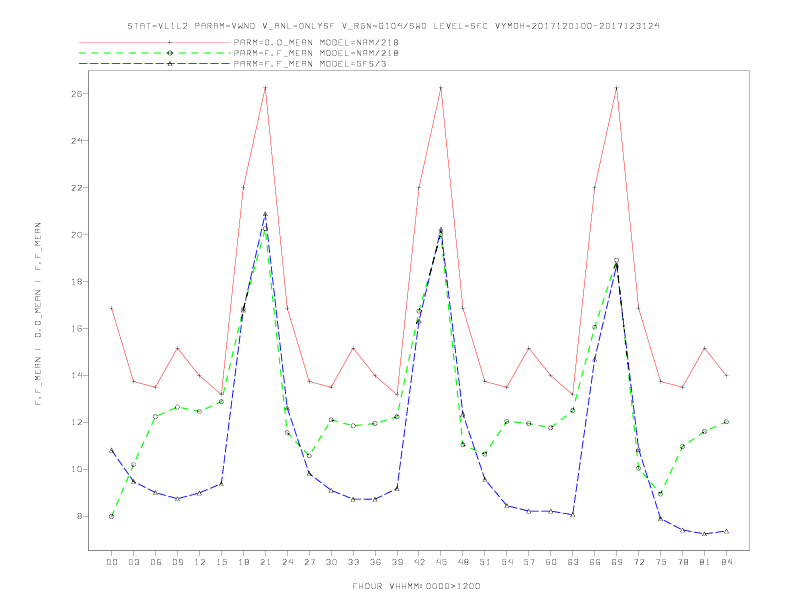This screenshot has width=792, height=612.
Task: Click the x-axis tick label 72
Action: click(x=639, y=562)
